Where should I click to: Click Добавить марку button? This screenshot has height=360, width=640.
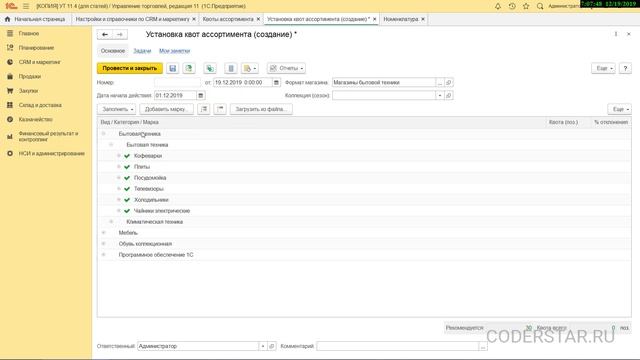[166, 109]
